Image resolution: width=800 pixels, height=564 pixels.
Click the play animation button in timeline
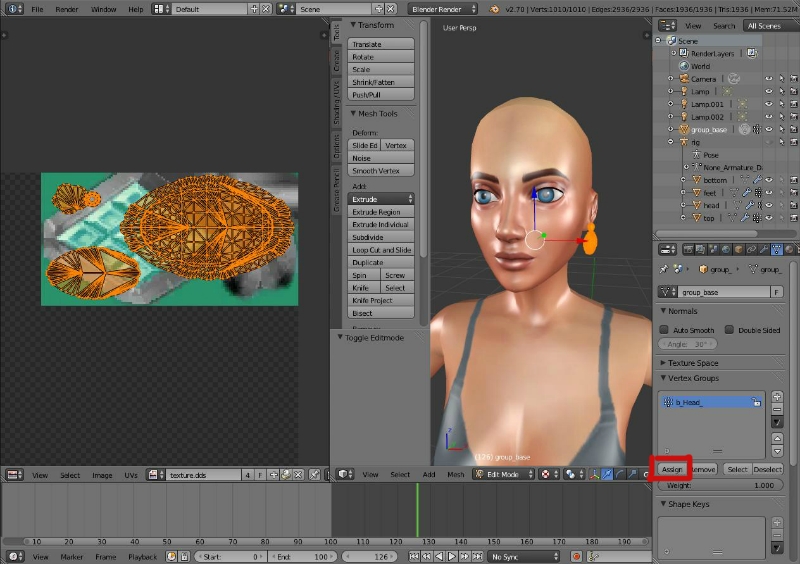tap(452, 556)
